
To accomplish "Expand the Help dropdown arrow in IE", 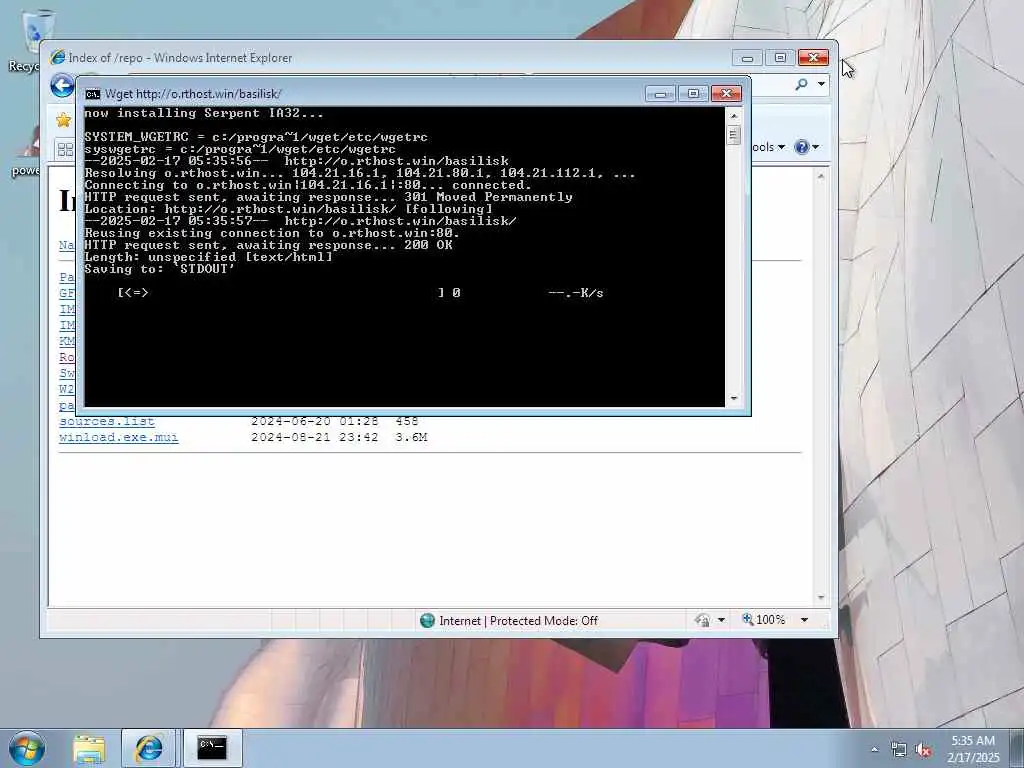I will [815, 148].
